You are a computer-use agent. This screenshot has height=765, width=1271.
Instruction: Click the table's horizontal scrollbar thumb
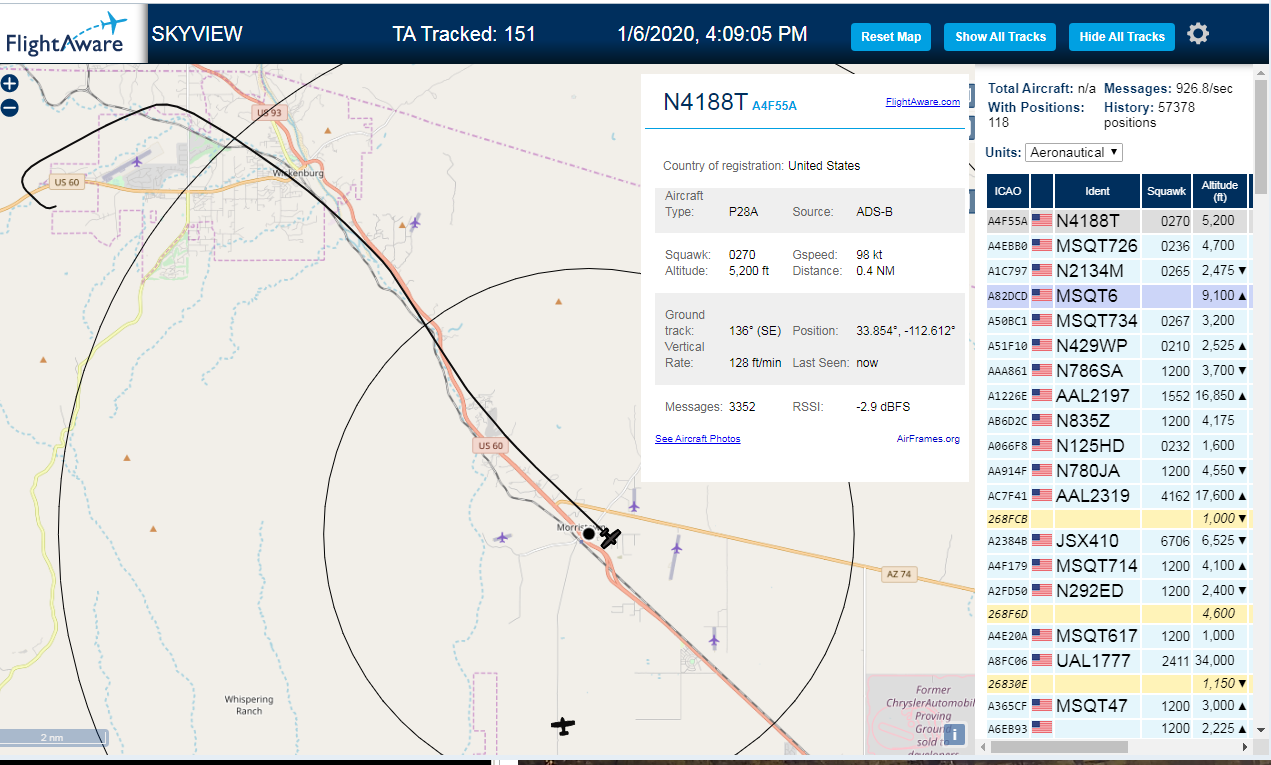coord(1060,747)
